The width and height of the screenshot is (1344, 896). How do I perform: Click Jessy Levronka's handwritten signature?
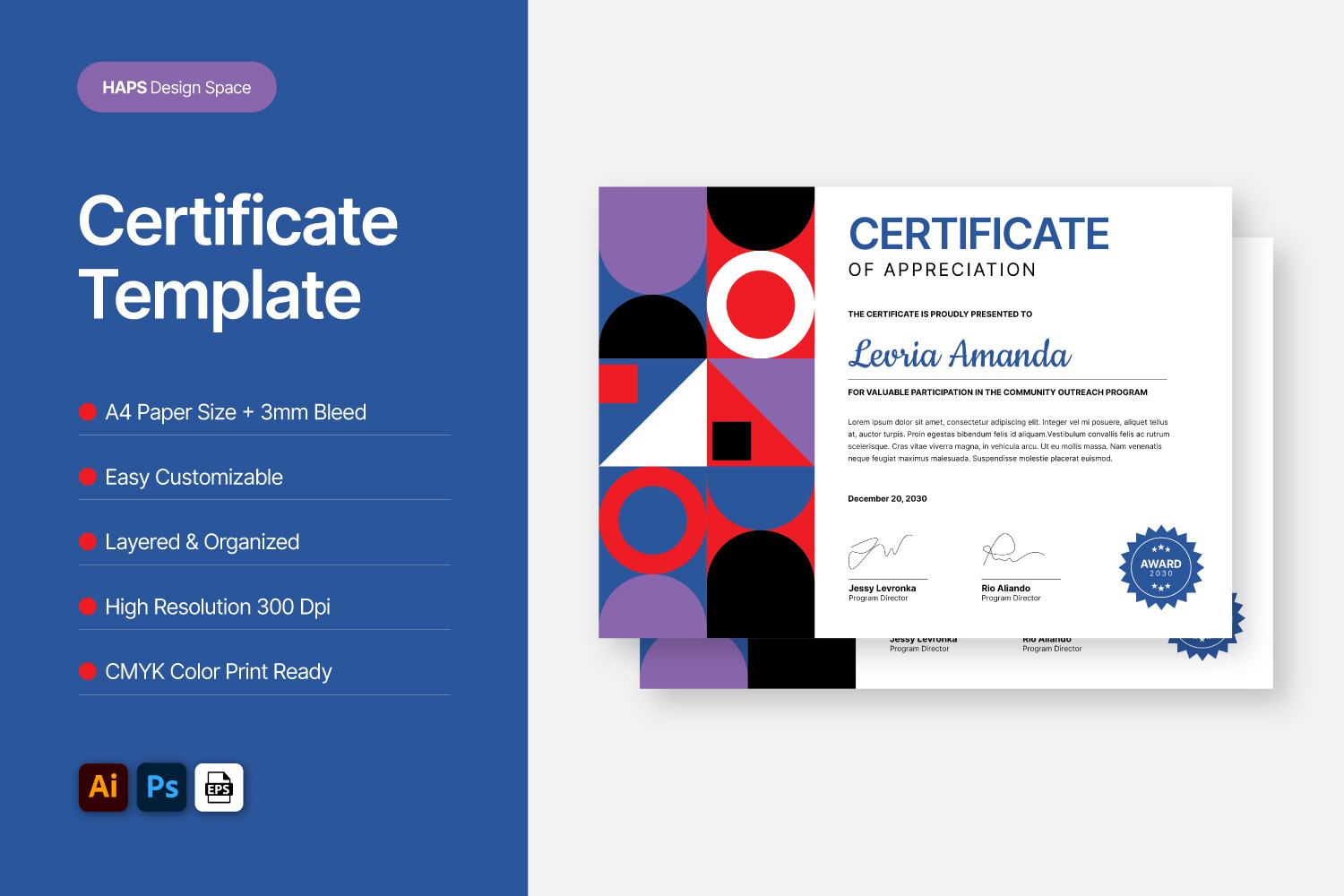pos(878,550)
